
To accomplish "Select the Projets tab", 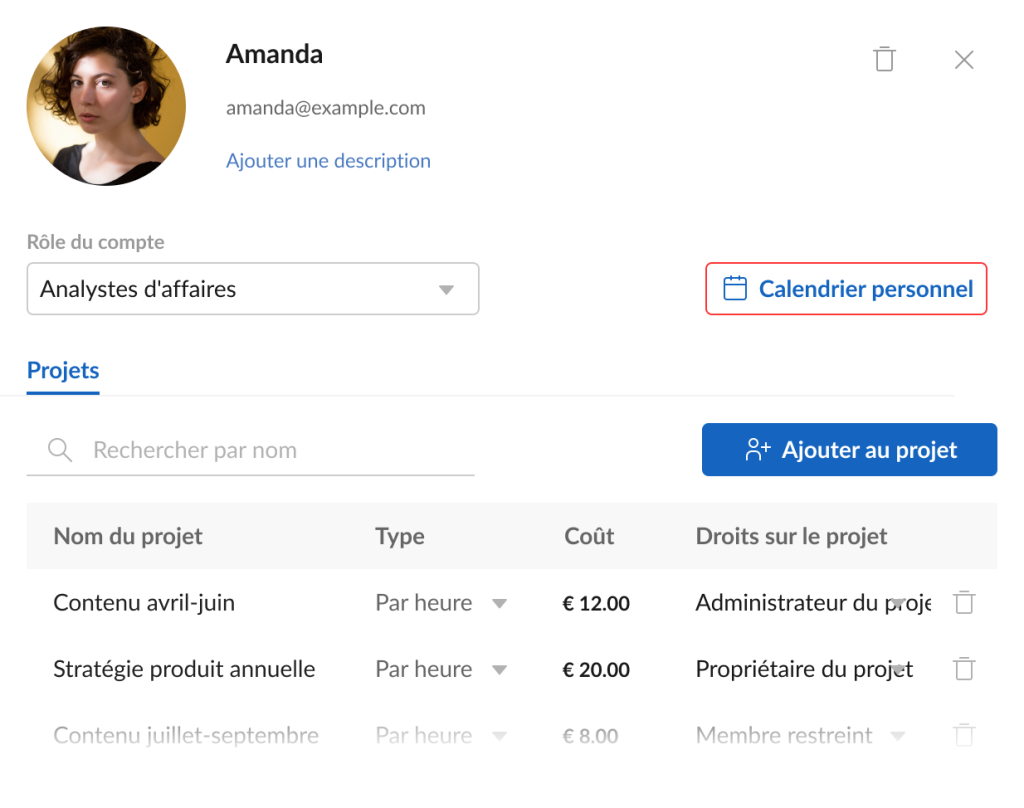I will click(x=63, y=370).
